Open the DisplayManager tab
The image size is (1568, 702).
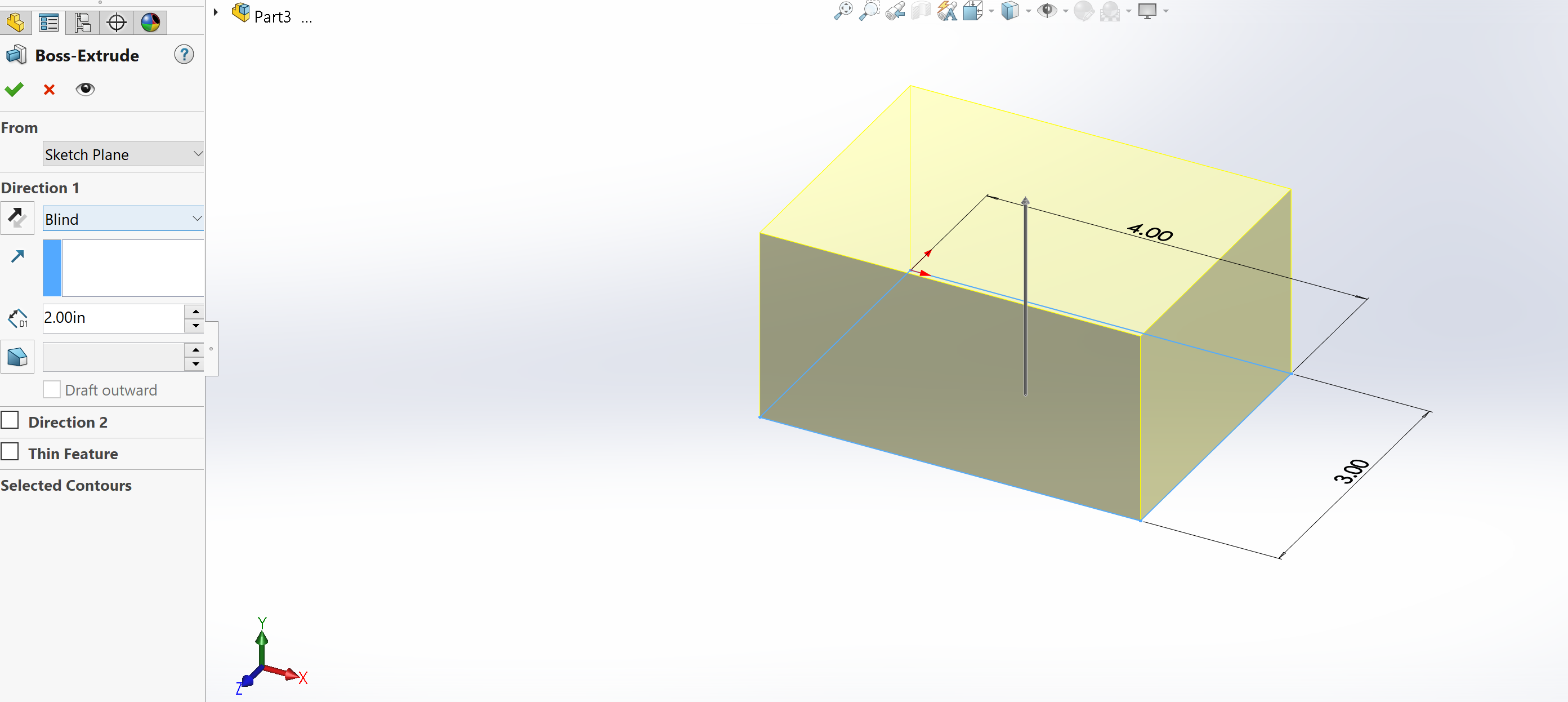(x=150, y=23)
